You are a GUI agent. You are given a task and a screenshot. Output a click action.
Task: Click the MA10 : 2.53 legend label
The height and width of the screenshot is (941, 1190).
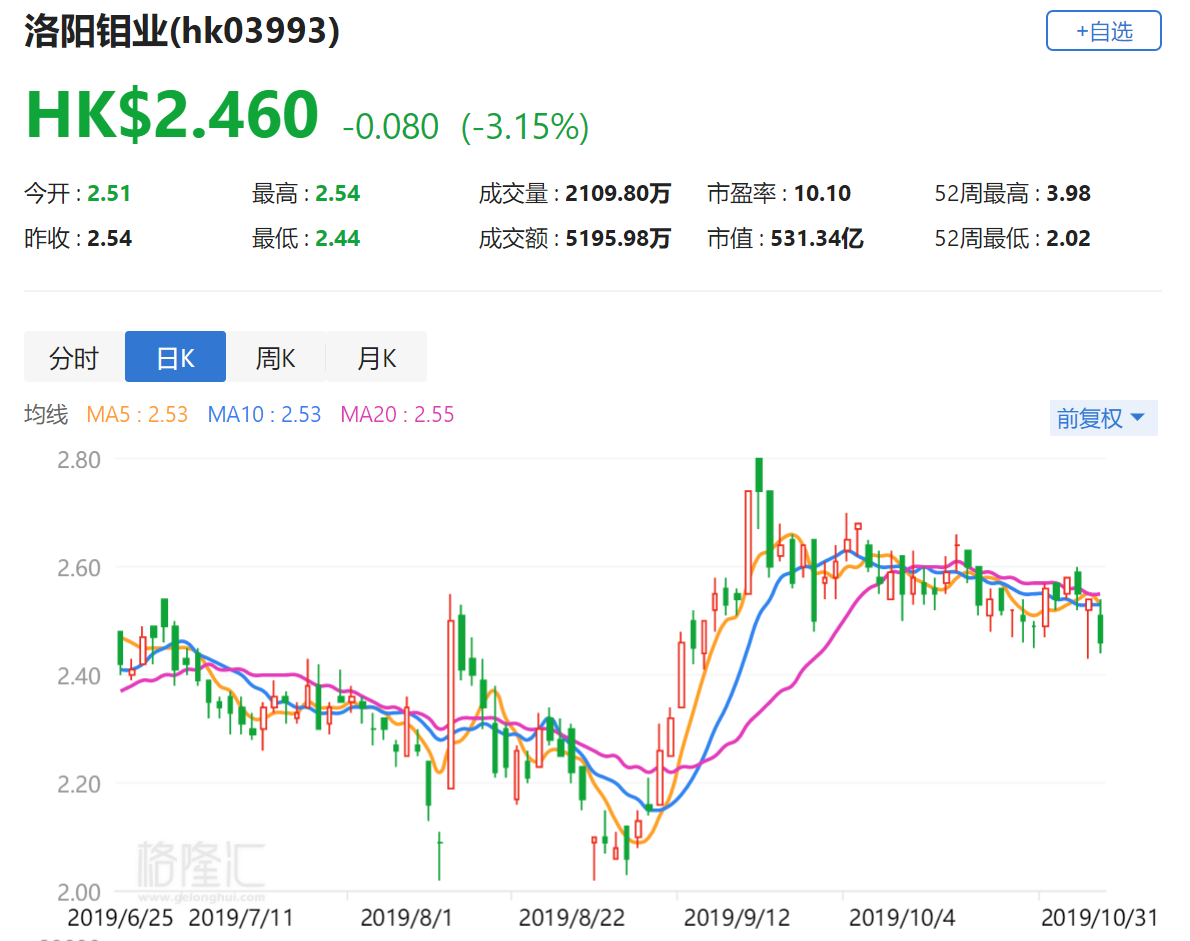(x=264, y=414)
